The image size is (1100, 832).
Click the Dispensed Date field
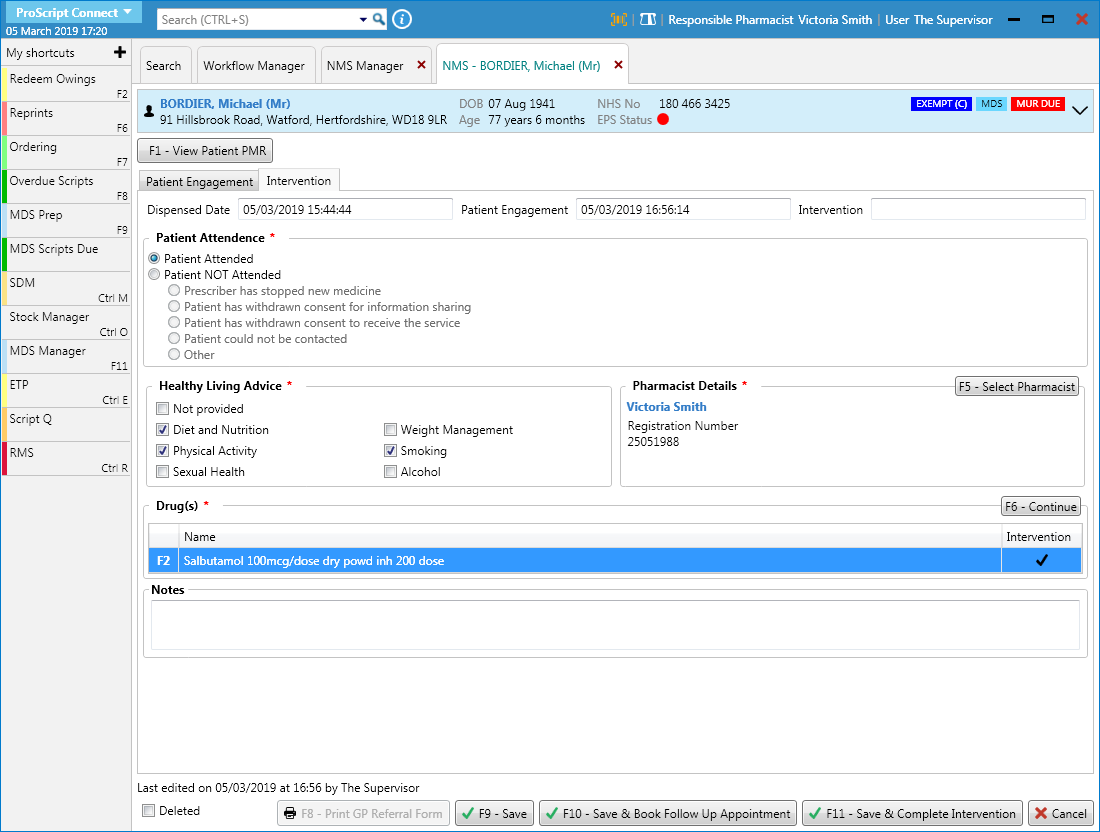[345, 209]
